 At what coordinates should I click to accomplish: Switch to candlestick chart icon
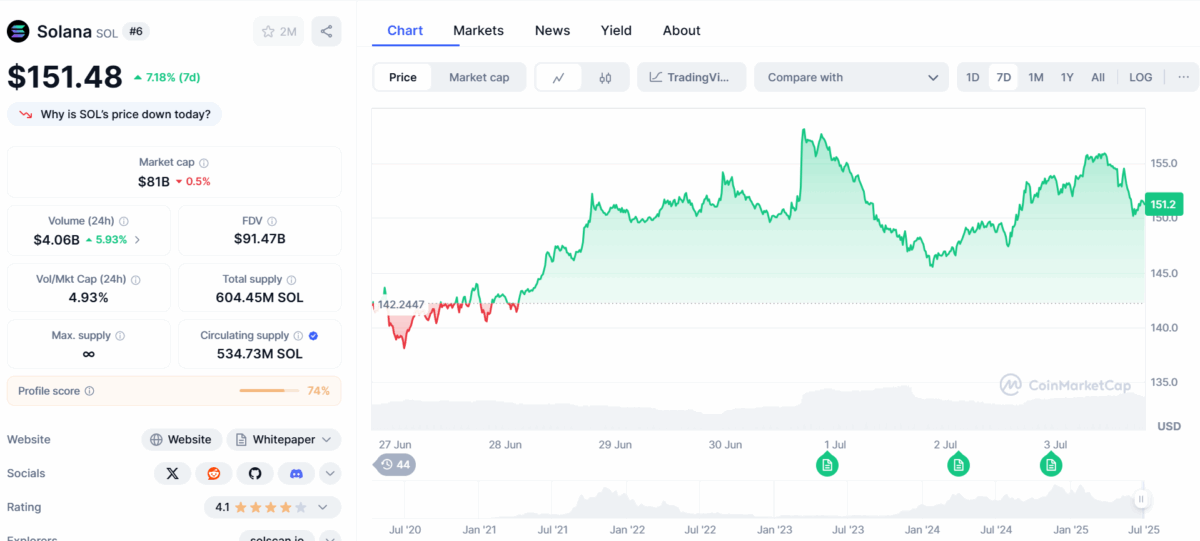(605, 77)
